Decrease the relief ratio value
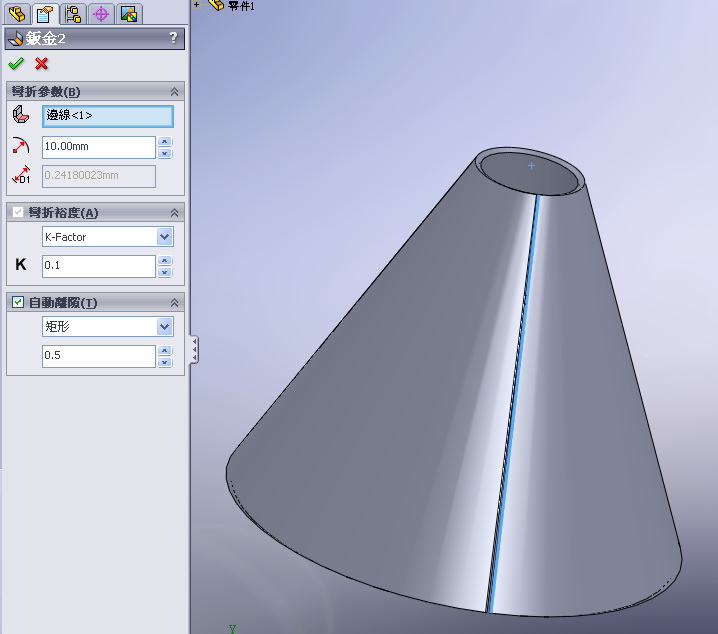Image resolution: width=718 pixels, height=634 pixels. [x=165, y=363]
